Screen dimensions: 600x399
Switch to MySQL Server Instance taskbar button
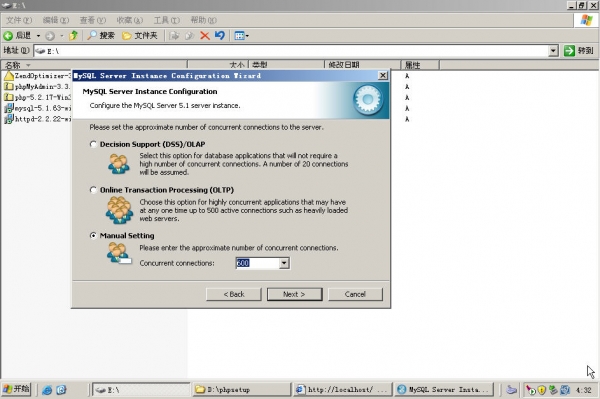(444, 390)
